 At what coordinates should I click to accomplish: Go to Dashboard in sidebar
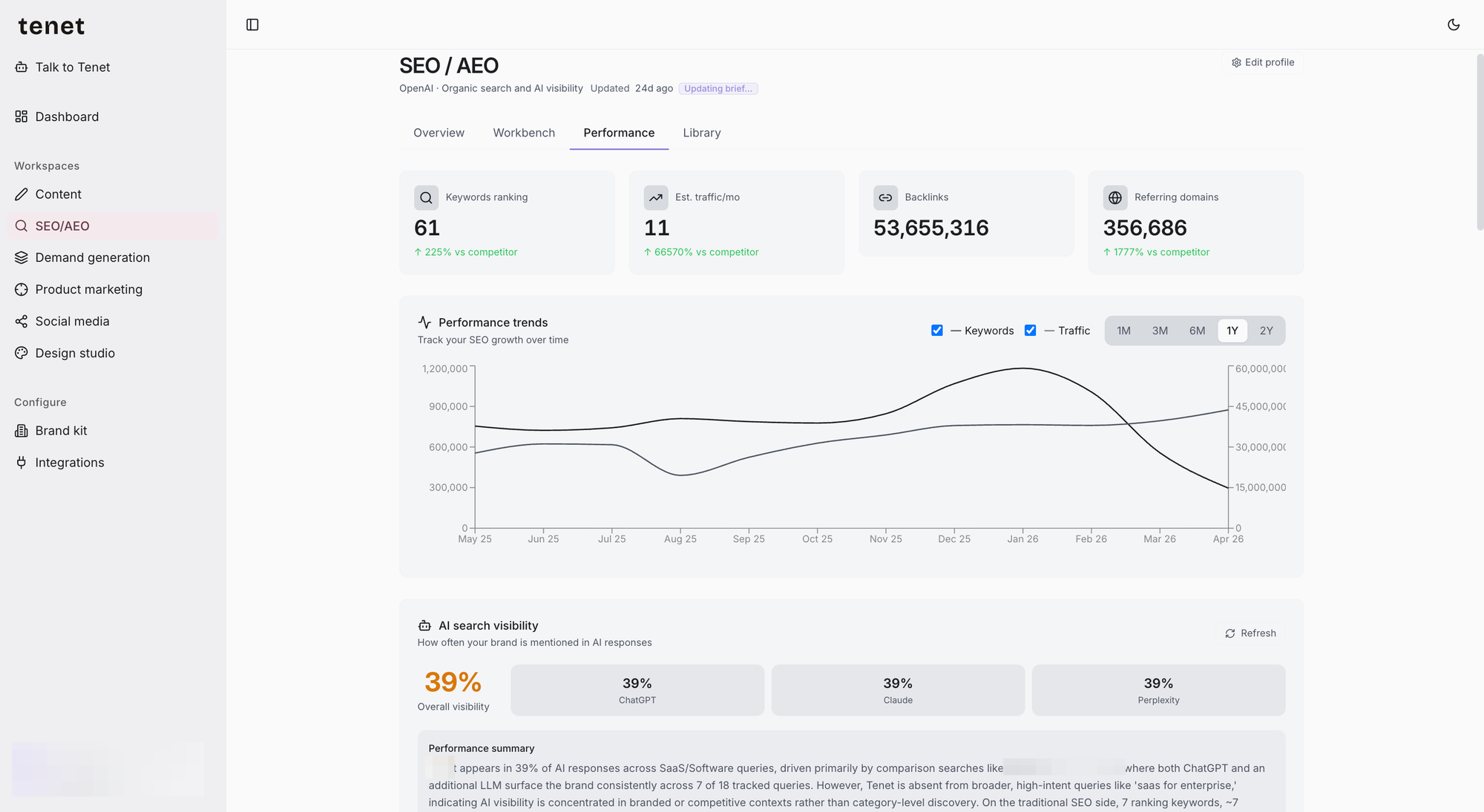point(113,116)
